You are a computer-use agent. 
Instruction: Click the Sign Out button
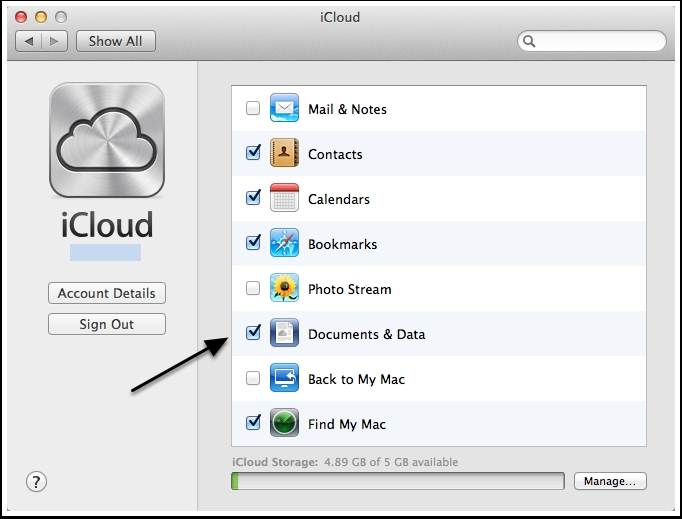(107, 324)
